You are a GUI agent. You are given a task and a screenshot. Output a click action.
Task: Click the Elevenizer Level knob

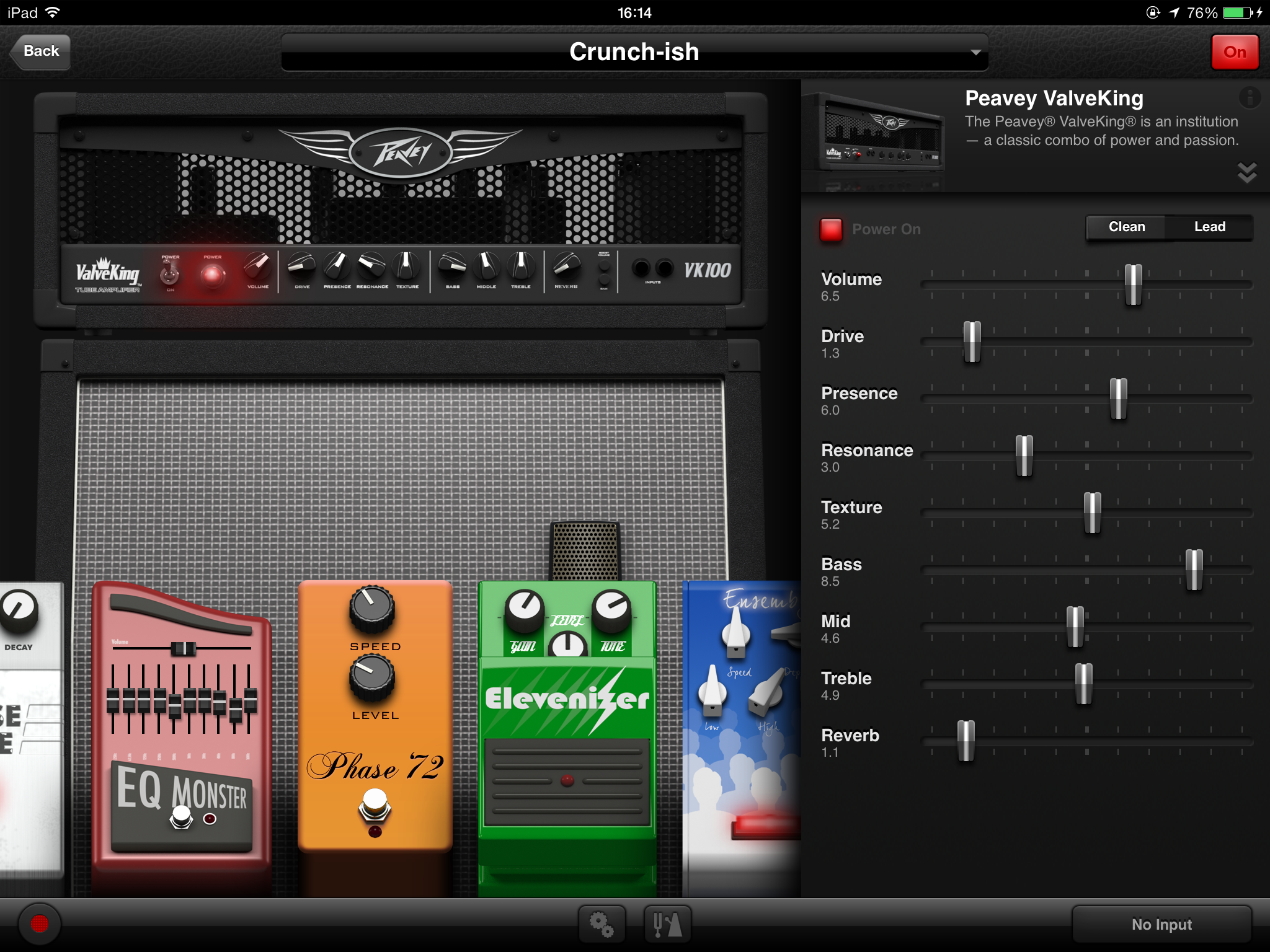(x=567, y=645)
